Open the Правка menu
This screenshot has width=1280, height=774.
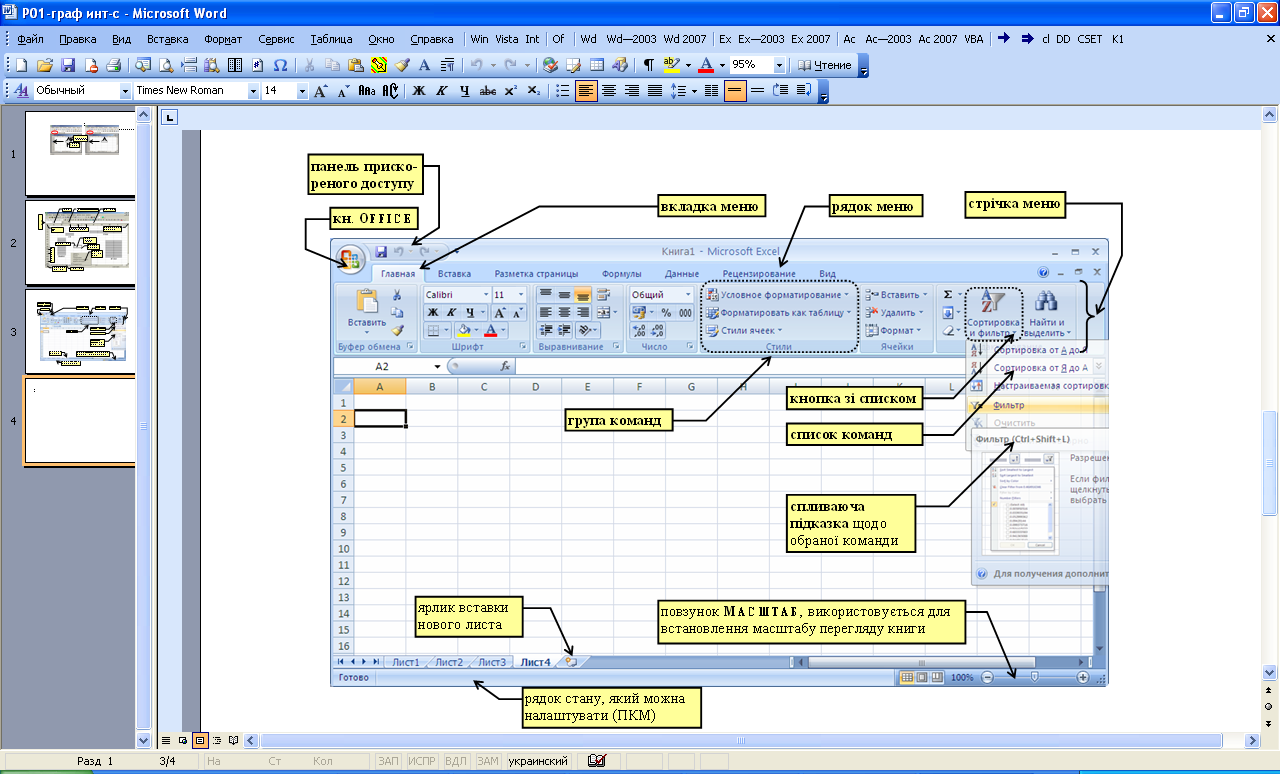click(x=78, y=39)
